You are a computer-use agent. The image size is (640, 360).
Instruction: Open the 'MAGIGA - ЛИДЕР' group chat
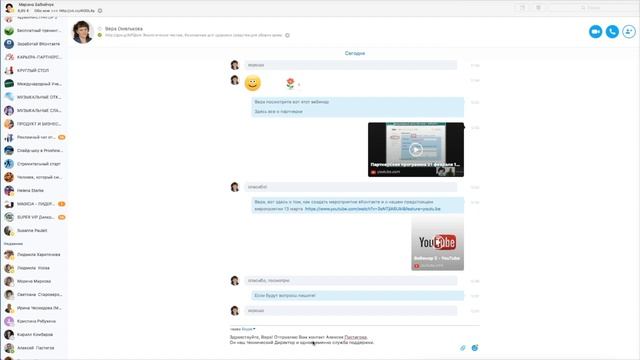click(x=34, y=204)
